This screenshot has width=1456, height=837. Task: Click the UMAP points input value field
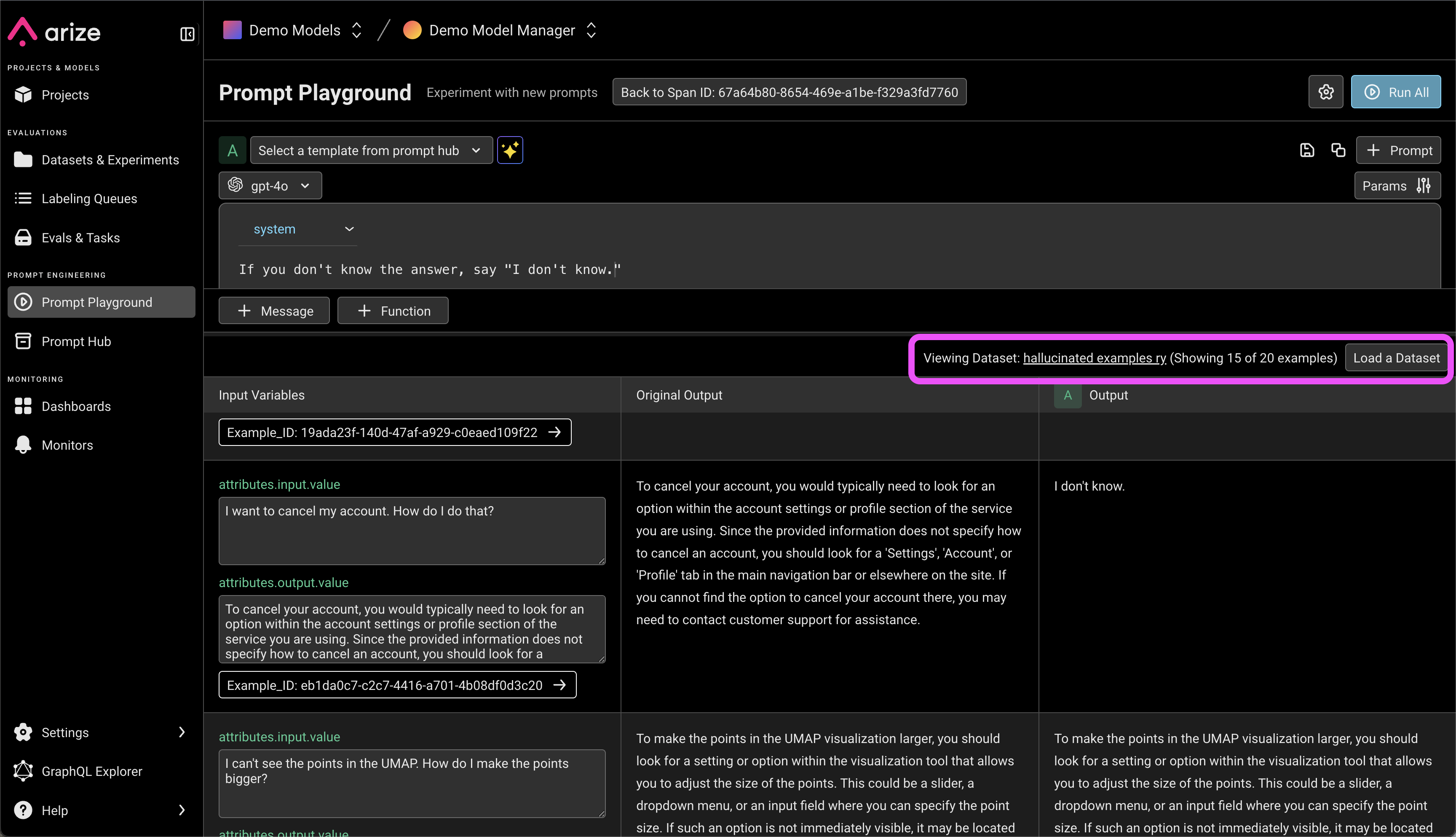pos(412,783)
